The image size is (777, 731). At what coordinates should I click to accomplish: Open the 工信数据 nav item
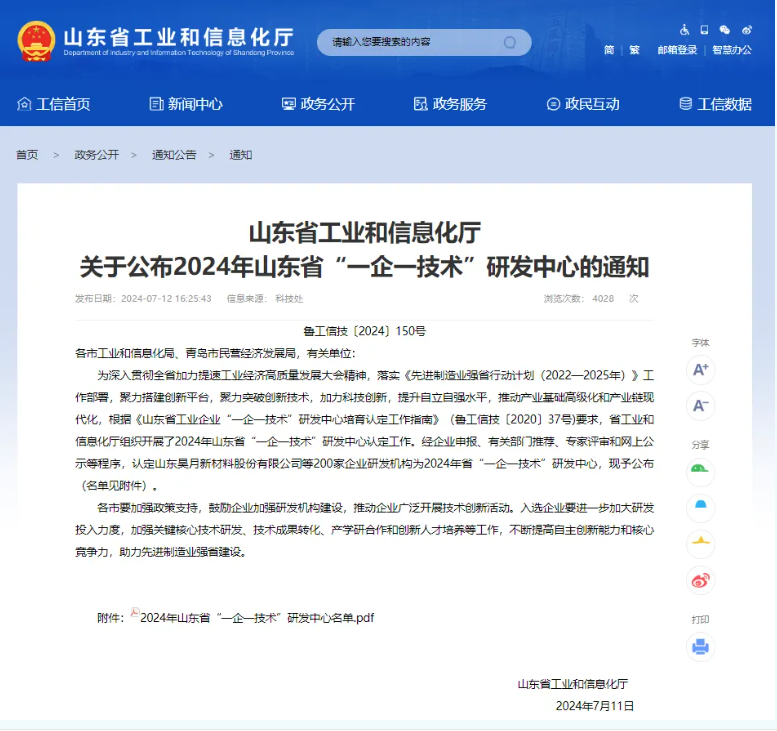(715, 104)
